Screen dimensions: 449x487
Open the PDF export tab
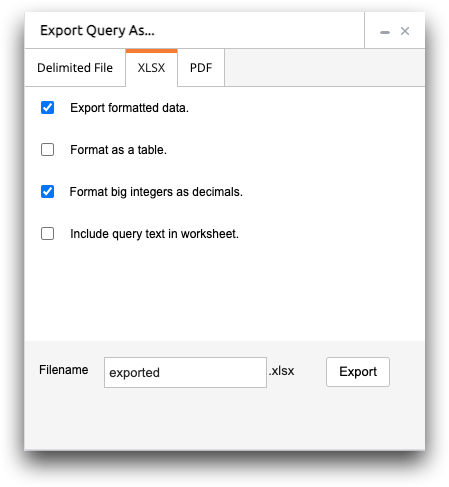(201, 68)
